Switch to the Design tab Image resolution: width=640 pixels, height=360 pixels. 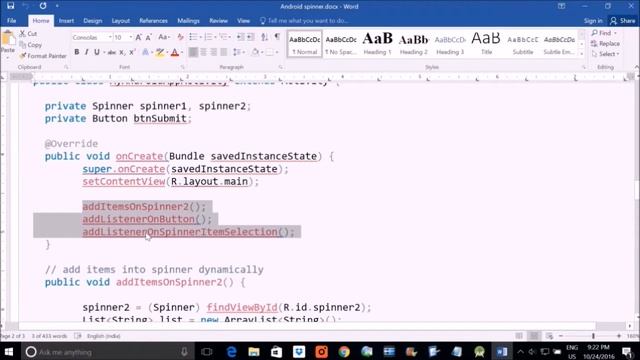93,20
